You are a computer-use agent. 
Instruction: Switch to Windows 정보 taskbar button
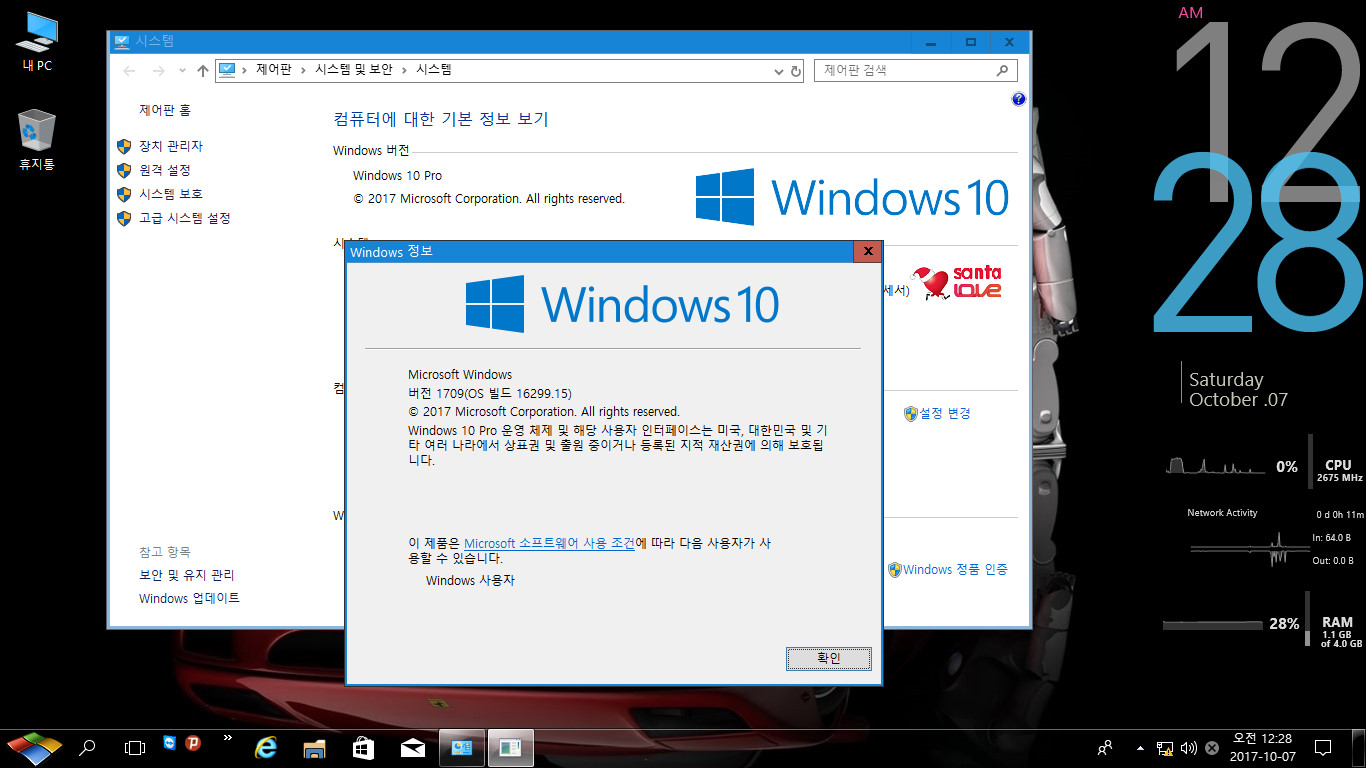pos(511,747)
